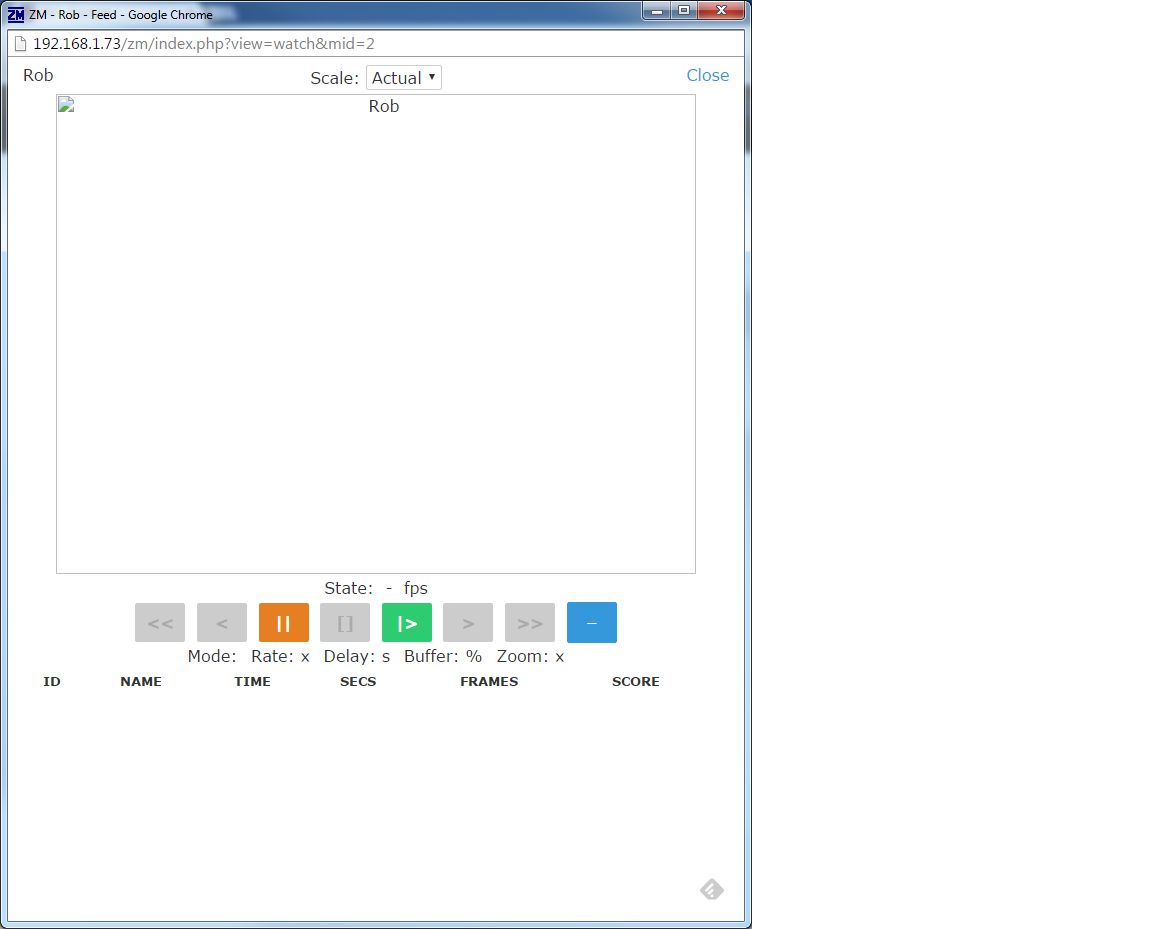Click the page icon in address bar
Image resolution: width=1152 pixels, height=929 pixels.
(x=21, y=43)
